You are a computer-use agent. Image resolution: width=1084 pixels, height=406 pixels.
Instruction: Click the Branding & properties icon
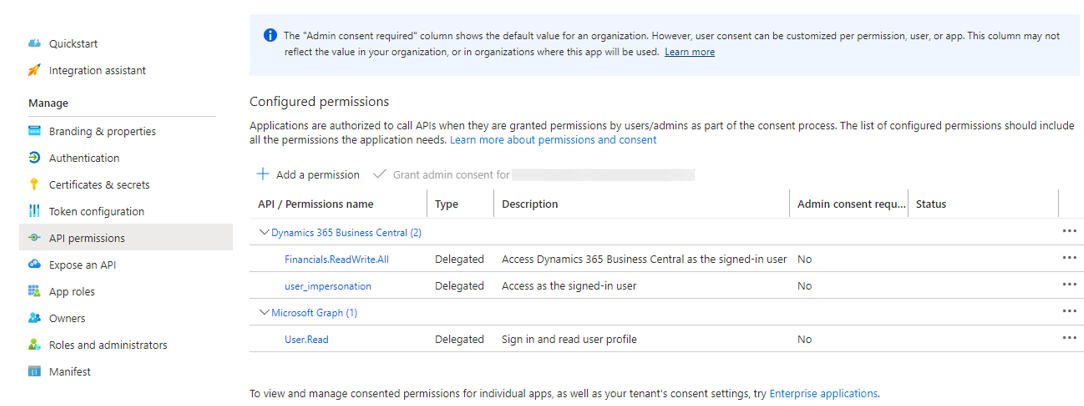[34, 131]
